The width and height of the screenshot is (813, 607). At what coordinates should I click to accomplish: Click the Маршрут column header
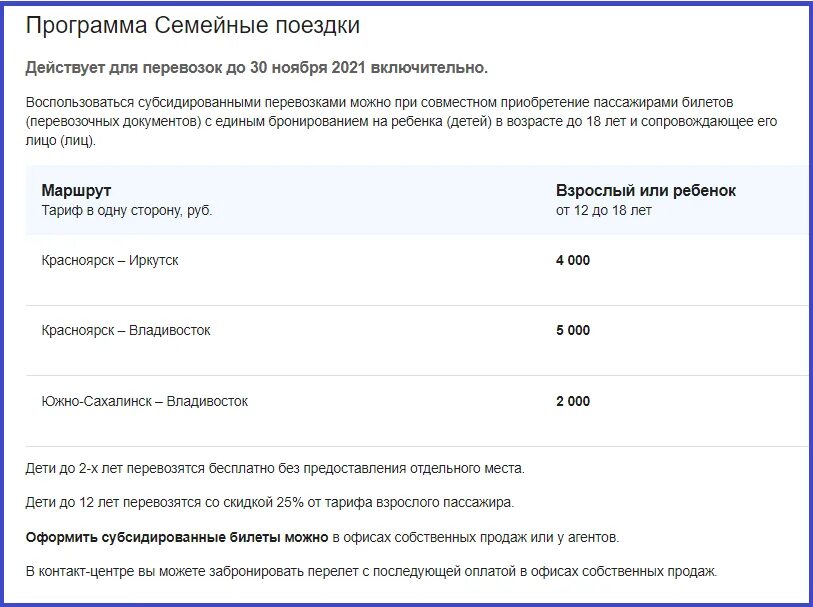click(76, 190)
